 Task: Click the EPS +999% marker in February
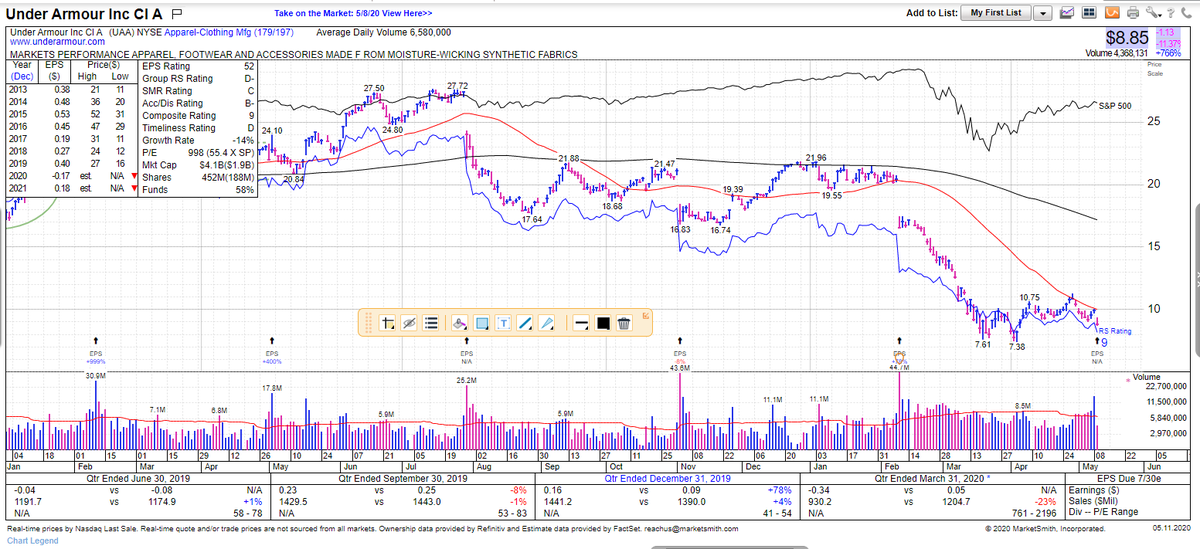click(95, 356)
